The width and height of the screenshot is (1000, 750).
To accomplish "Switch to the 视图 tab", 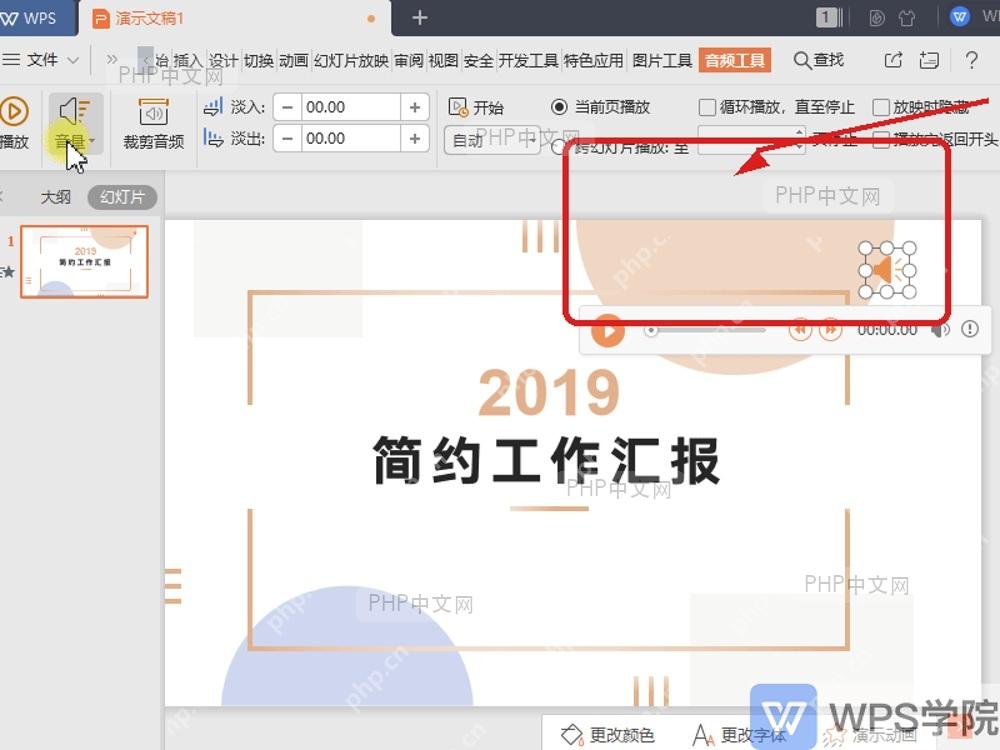I will (x=443, y=61).
